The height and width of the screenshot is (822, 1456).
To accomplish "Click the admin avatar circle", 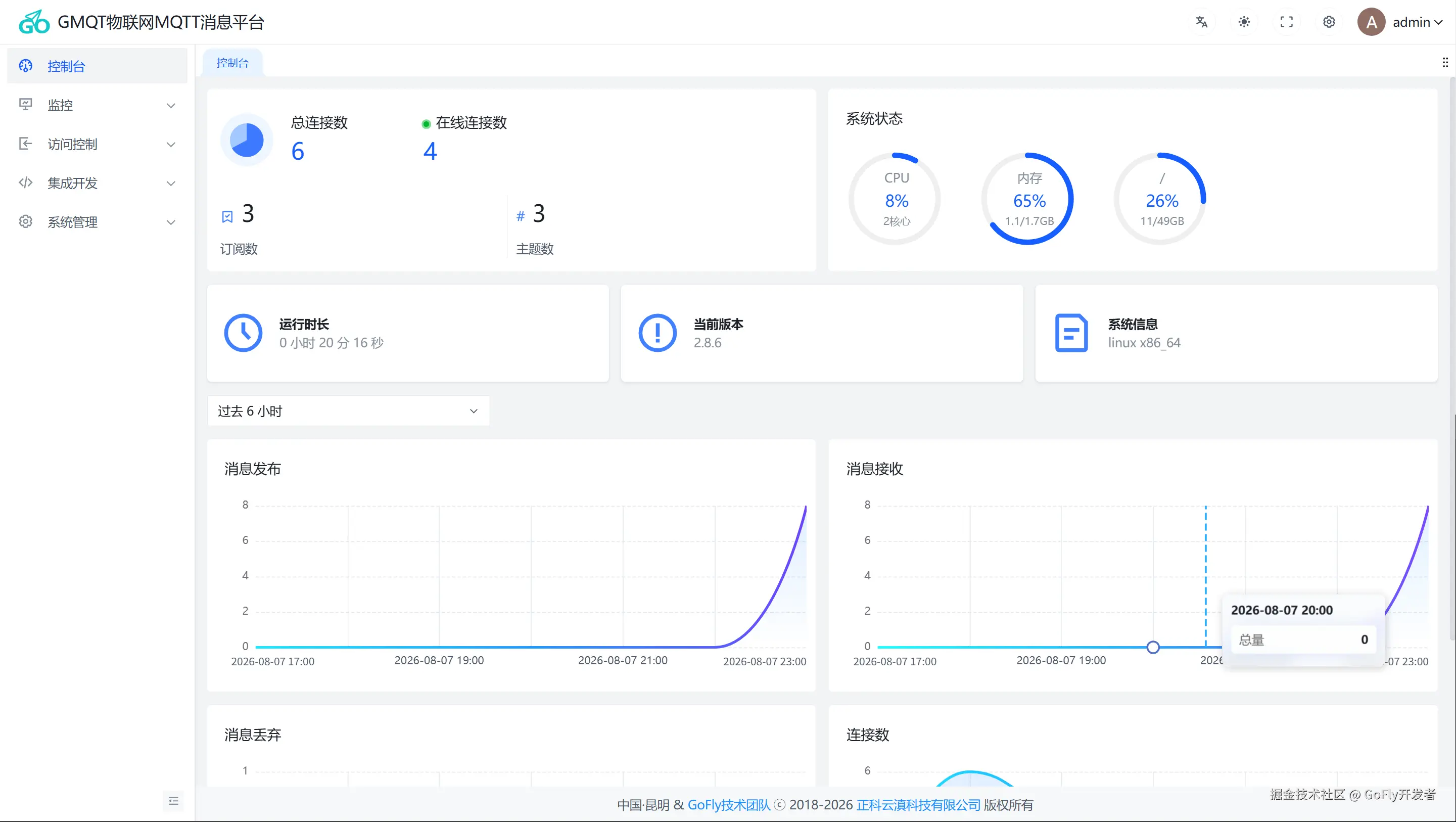I will 1371,22.
